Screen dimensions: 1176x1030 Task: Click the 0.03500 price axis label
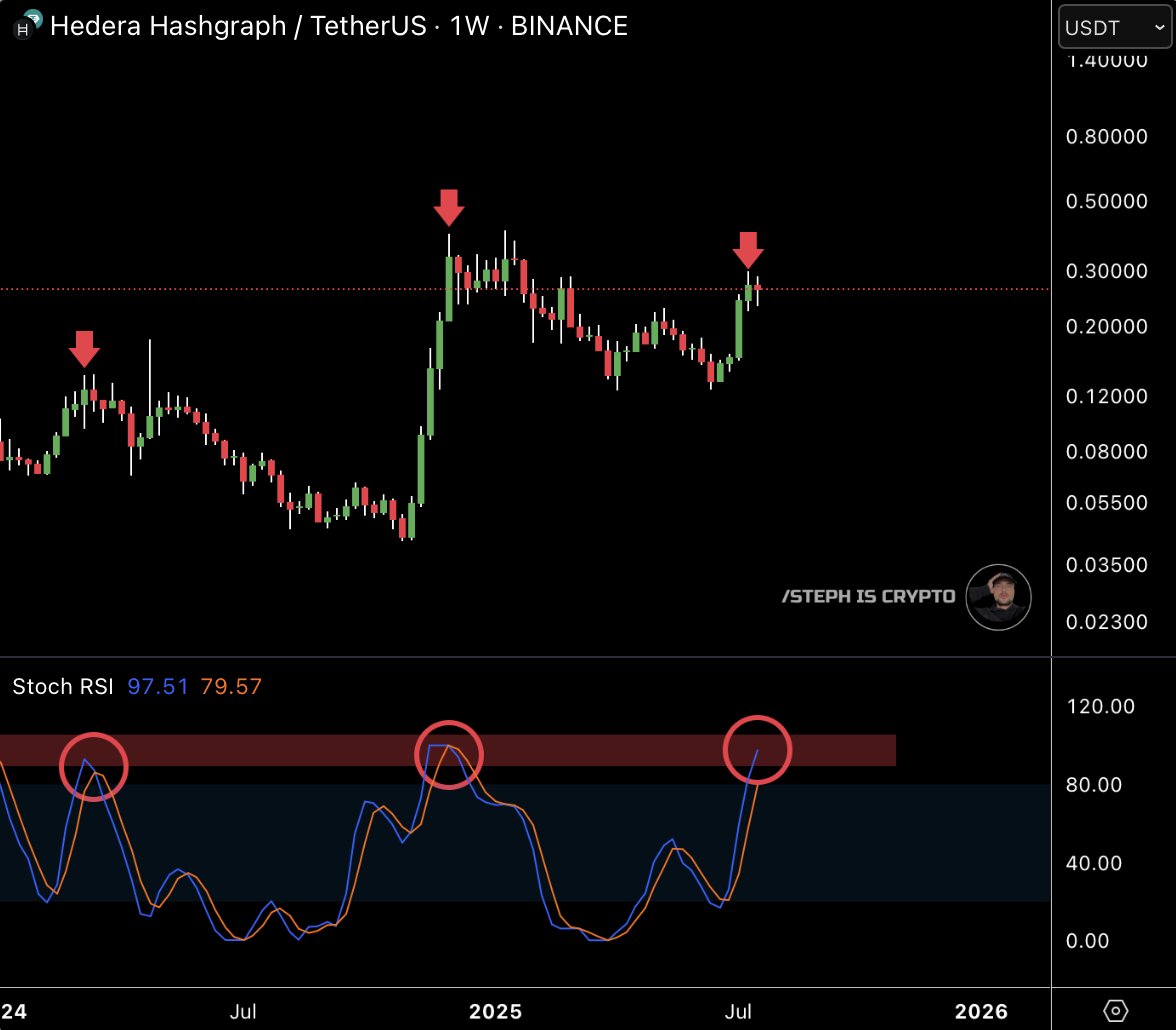(1106, 565)
